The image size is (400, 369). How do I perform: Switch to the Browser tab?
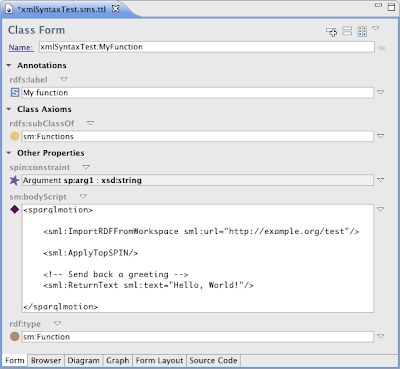point(46,361)
